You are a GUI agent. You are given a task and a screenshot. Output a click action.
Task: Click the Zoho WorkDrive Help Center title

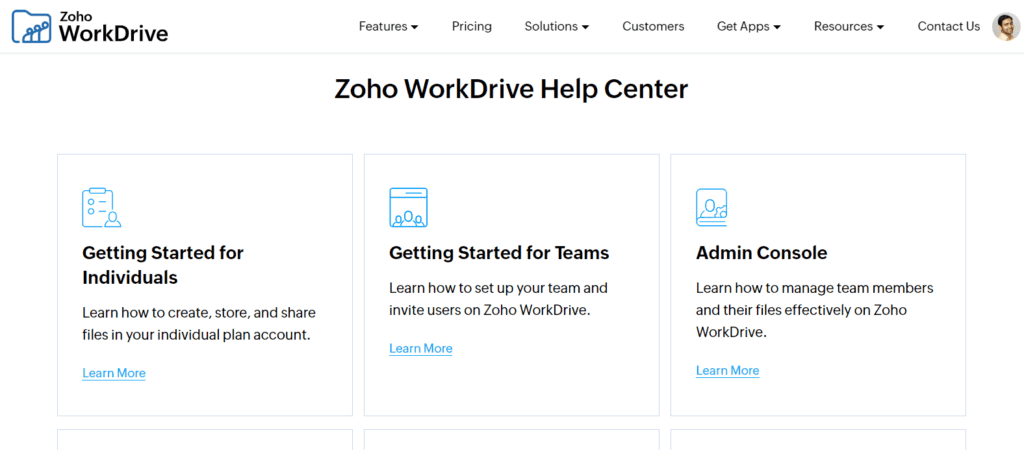511,89
